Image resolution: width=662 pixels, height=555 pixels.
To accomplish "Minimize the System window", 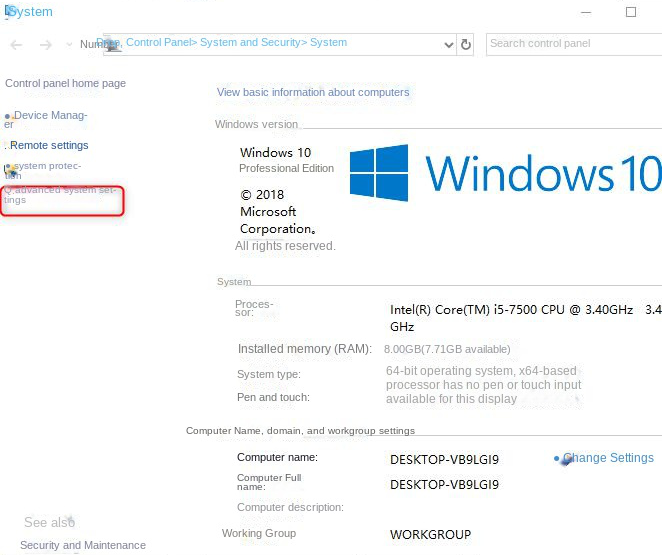I will (586, 12).
